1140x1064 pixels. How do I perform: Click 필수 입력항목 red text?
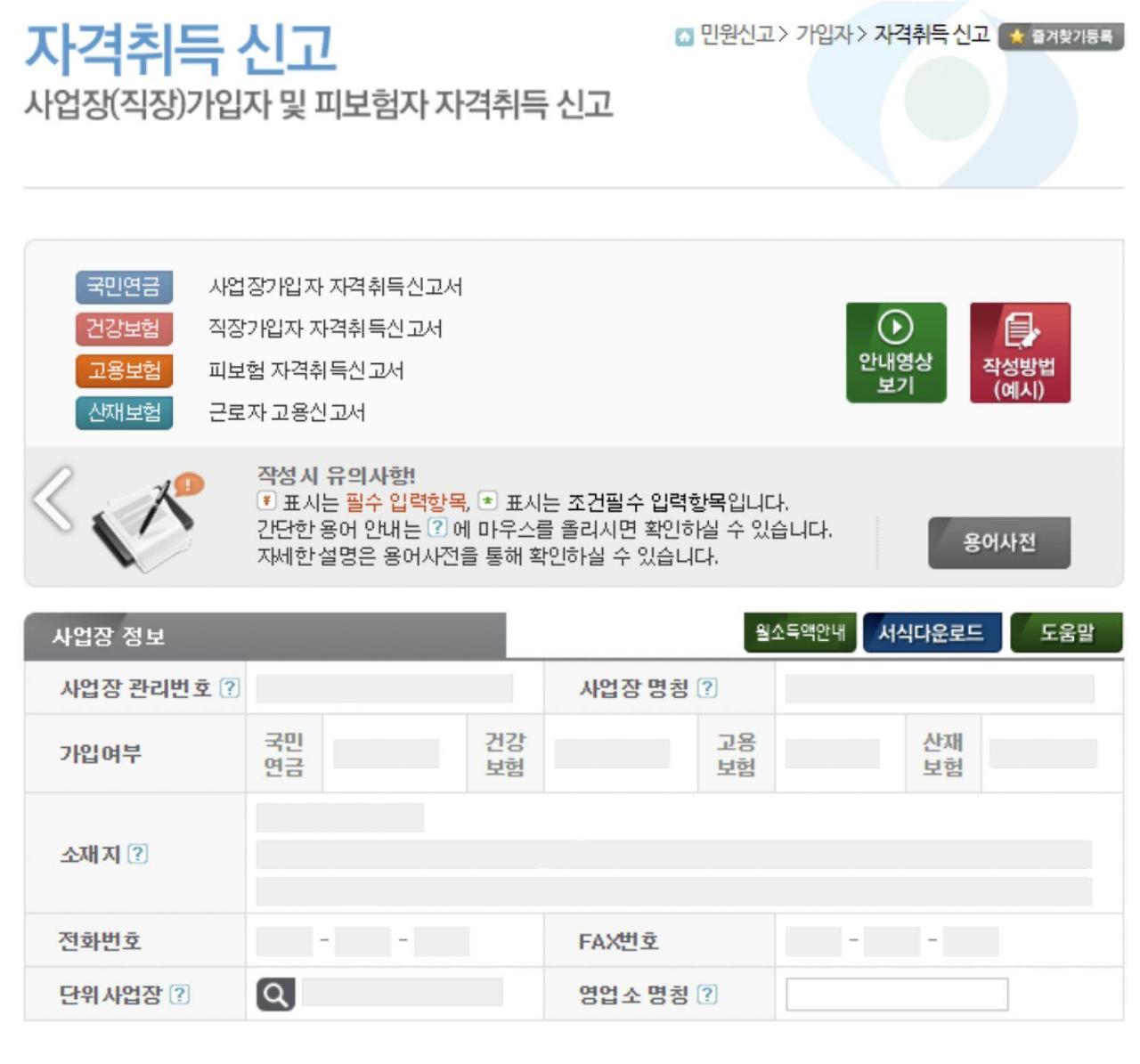pos(406,501)
